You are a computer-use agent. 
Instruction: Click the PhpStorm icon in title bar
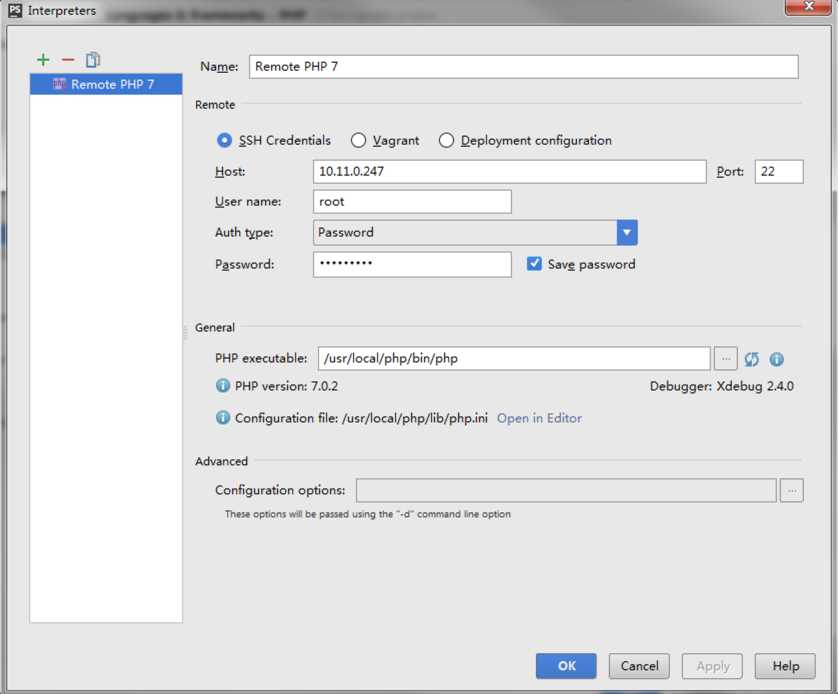coord(15,10)
